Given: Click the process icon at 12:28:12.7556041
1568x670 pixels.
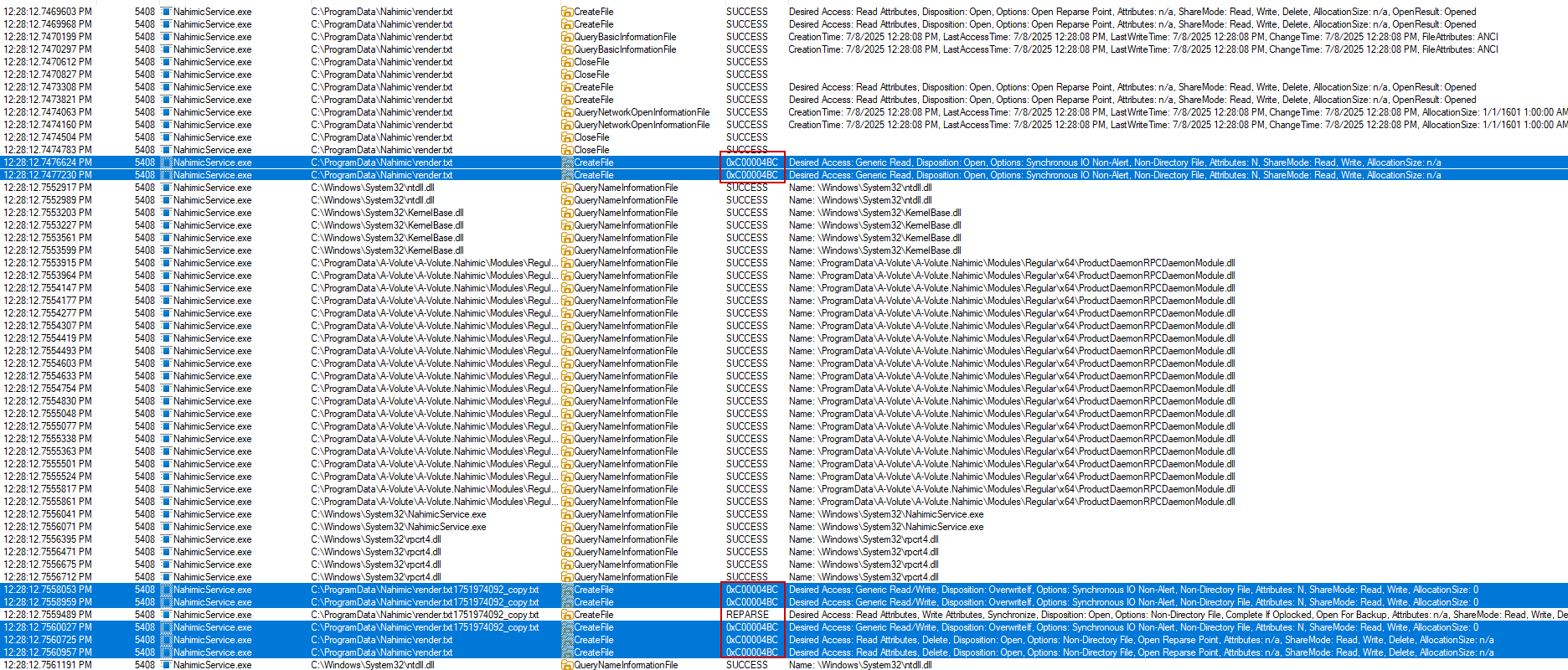Looking at the screenshot, I should point(166,514).
